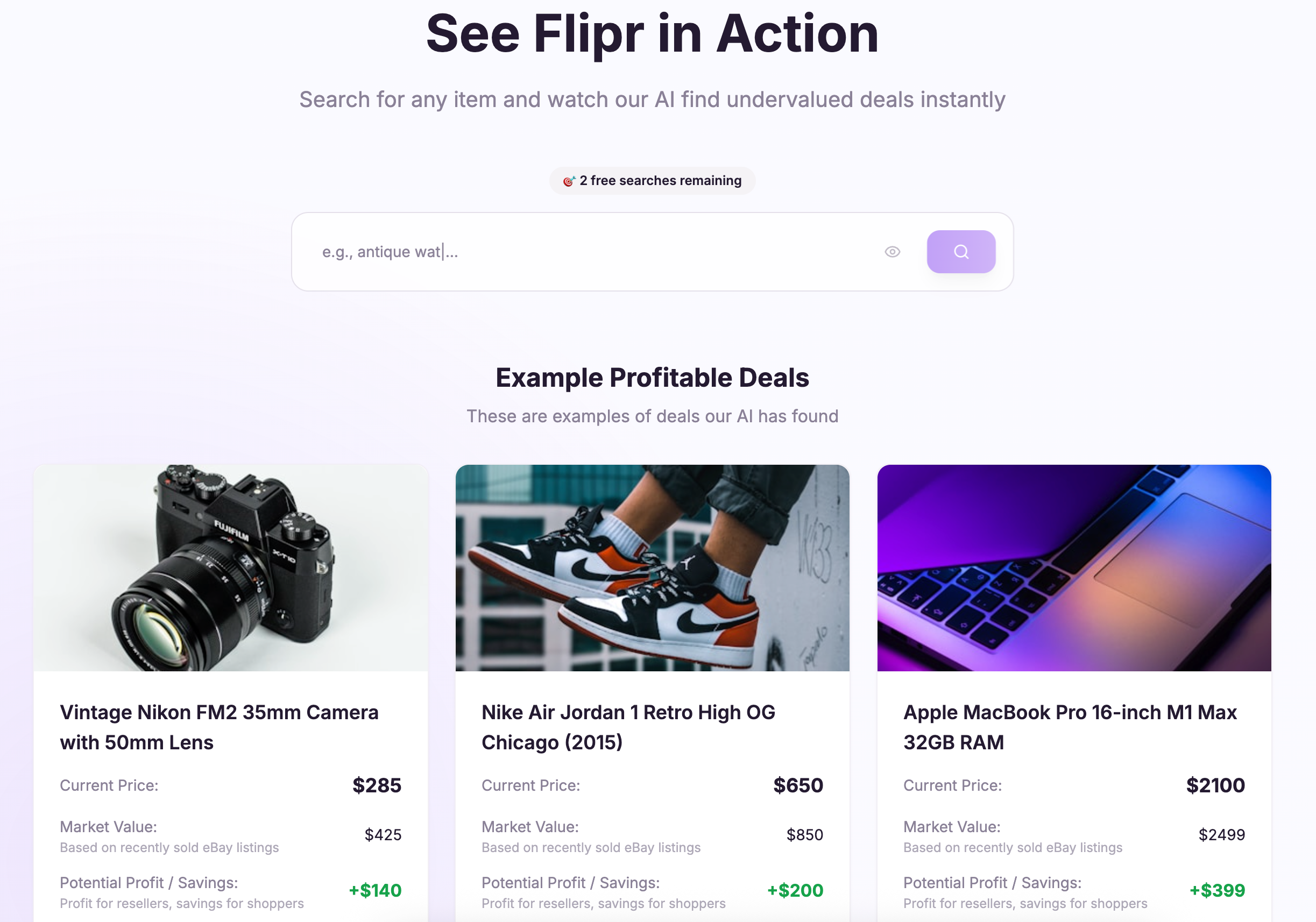Screen dimensions: 1316x922
Task: Select the Nike Air Jordan 1 Retro title
Action: (x=628, y=727)
